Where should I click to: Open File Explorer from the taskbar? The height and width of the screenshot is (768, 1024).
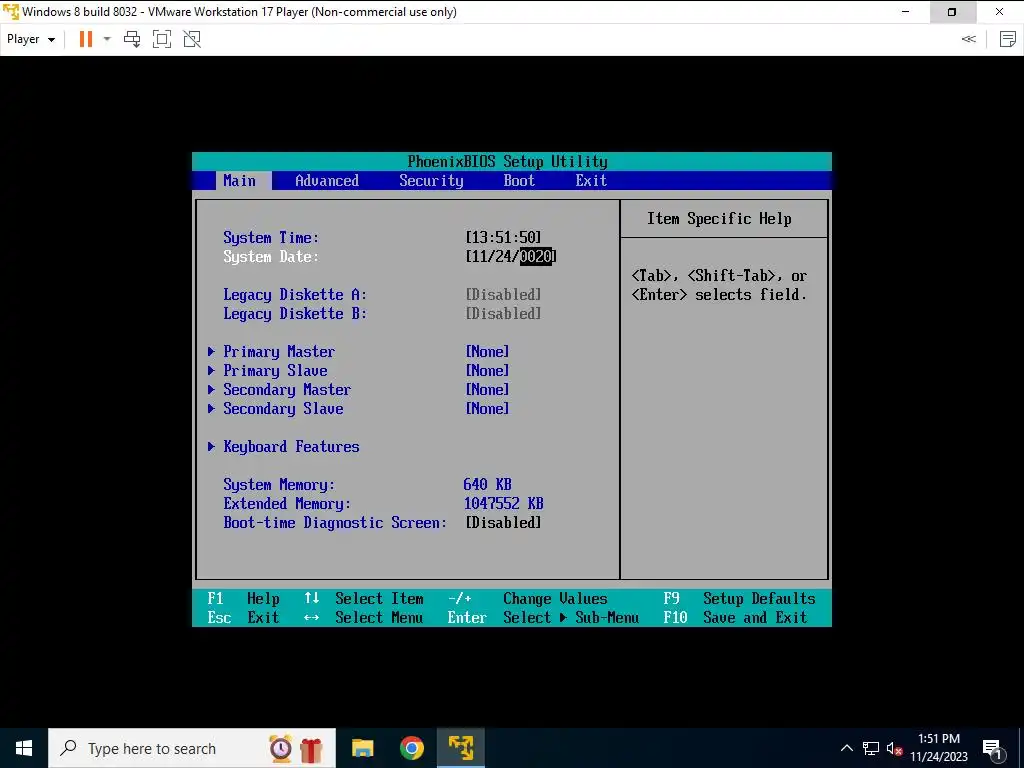[x=362, y=748]
